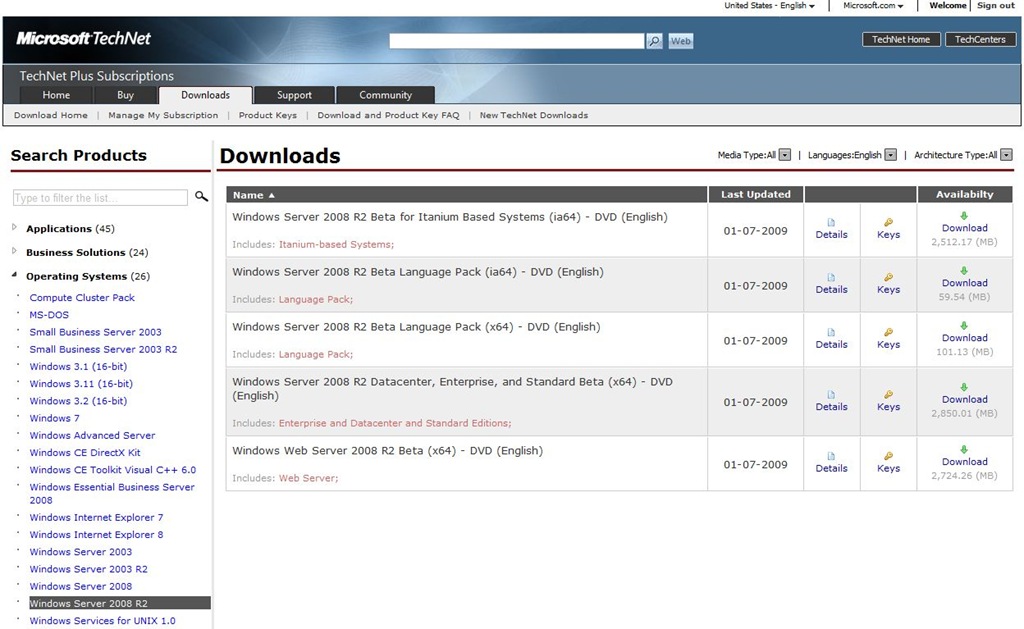
Task: Switch to the Home tab
Action: tap(56, 95)
